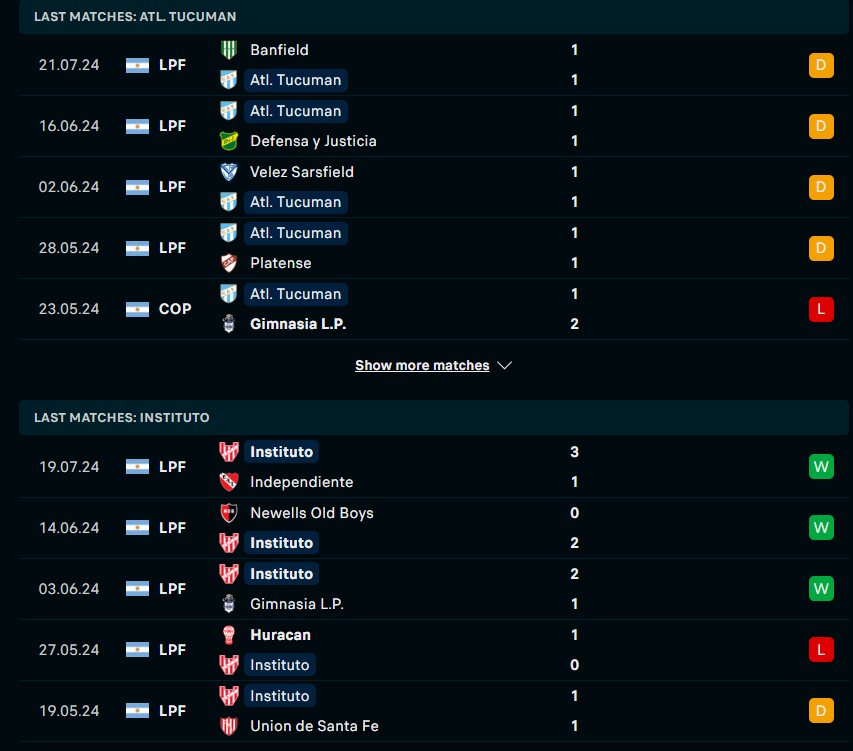Select highlighted Instituto in 19.05.24 match

pos(280,696)
